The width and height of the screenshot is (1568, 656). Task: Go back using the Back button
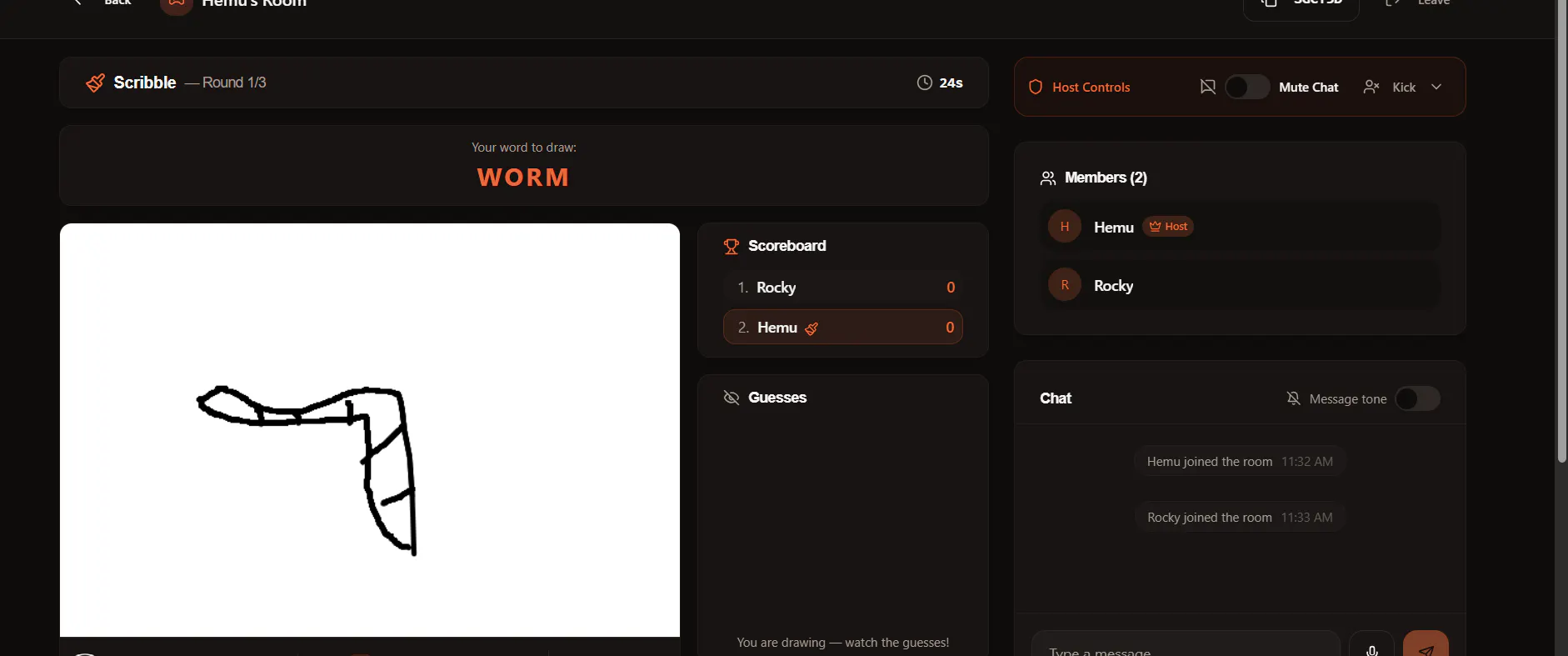pyautogui.click(x=104, y=3)
